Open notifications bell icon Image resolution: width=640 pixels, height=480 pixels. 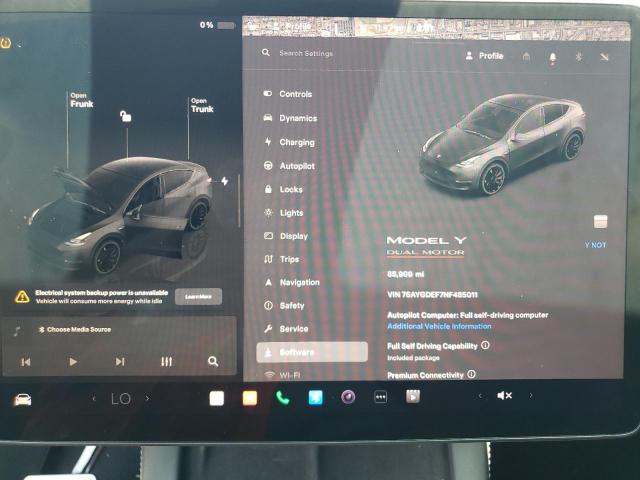[x=553, y=58]
